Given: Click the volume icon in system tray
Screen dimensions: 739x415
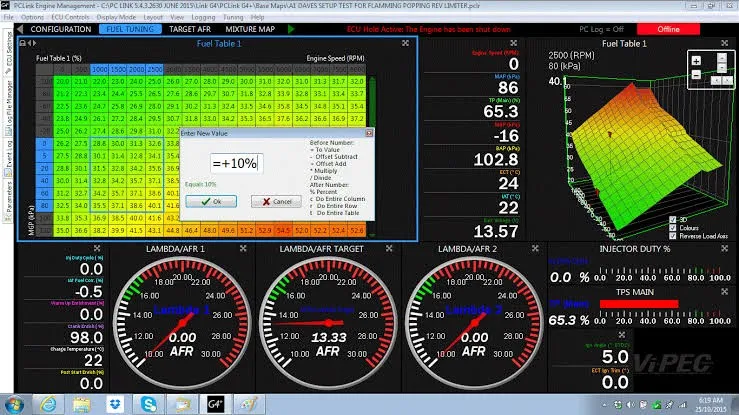Looking at the screenshot, I should point(631,405).
